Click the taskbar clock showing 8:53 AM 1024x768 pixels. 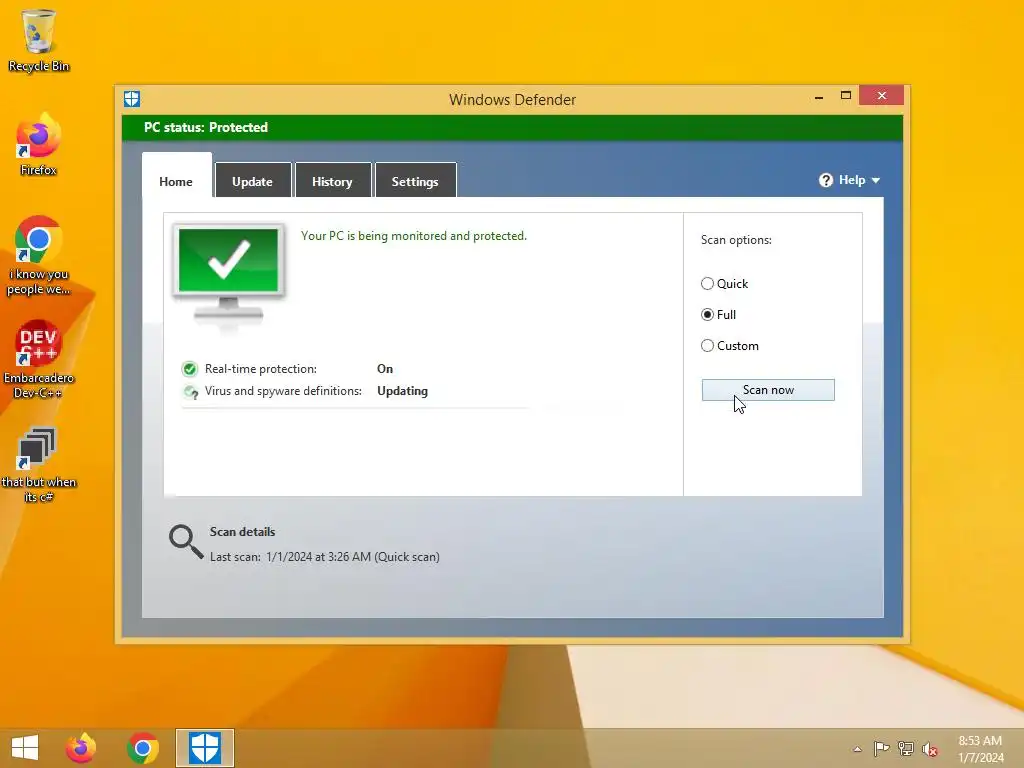[x=980, y=749]
